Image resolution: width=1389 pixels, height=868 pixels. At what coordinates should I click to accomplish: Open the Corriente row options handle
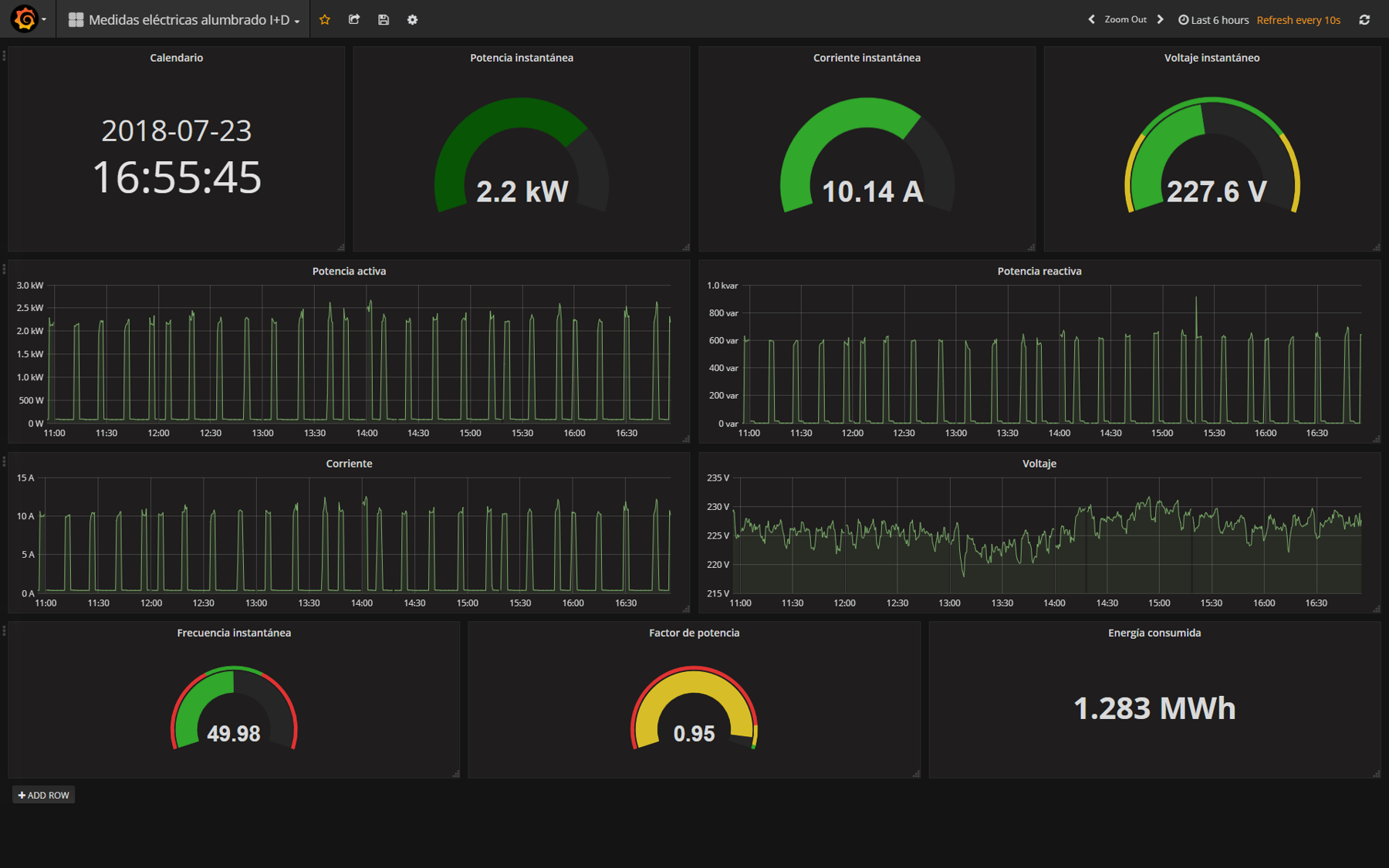(4, 461)
